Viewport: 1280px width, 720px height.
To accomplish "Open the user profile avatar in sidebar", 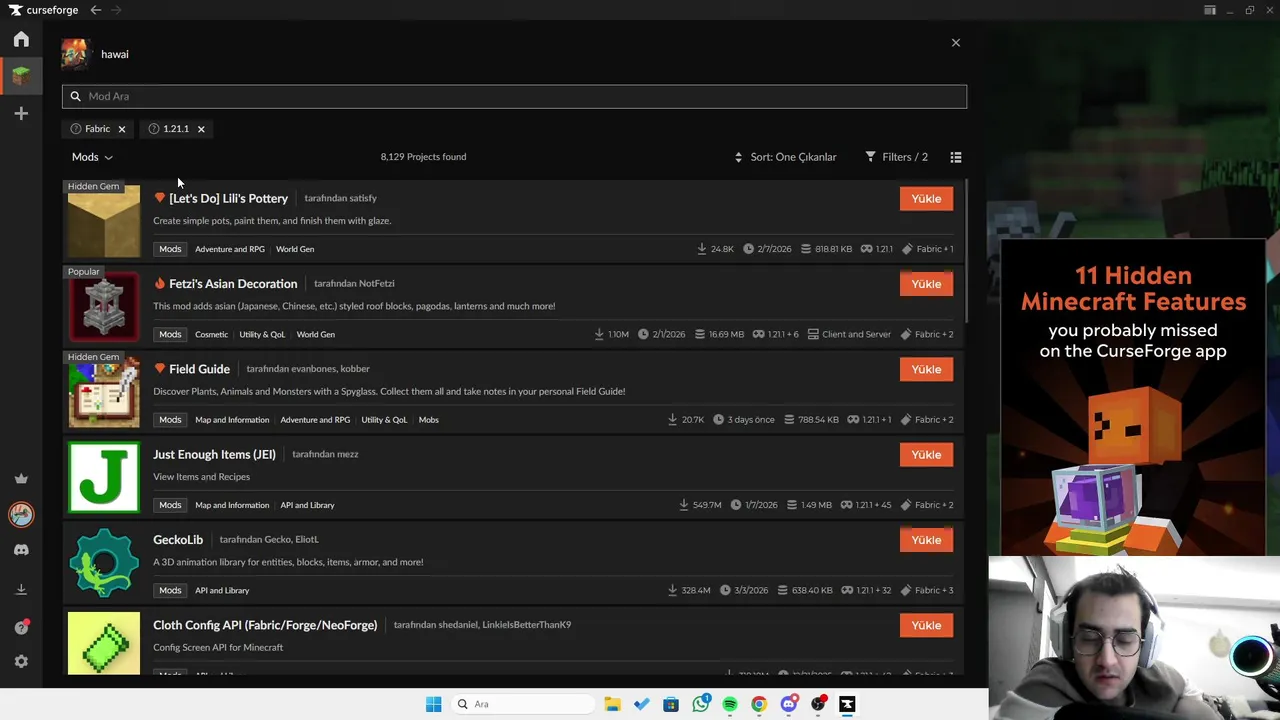I will tap(21, 514).
